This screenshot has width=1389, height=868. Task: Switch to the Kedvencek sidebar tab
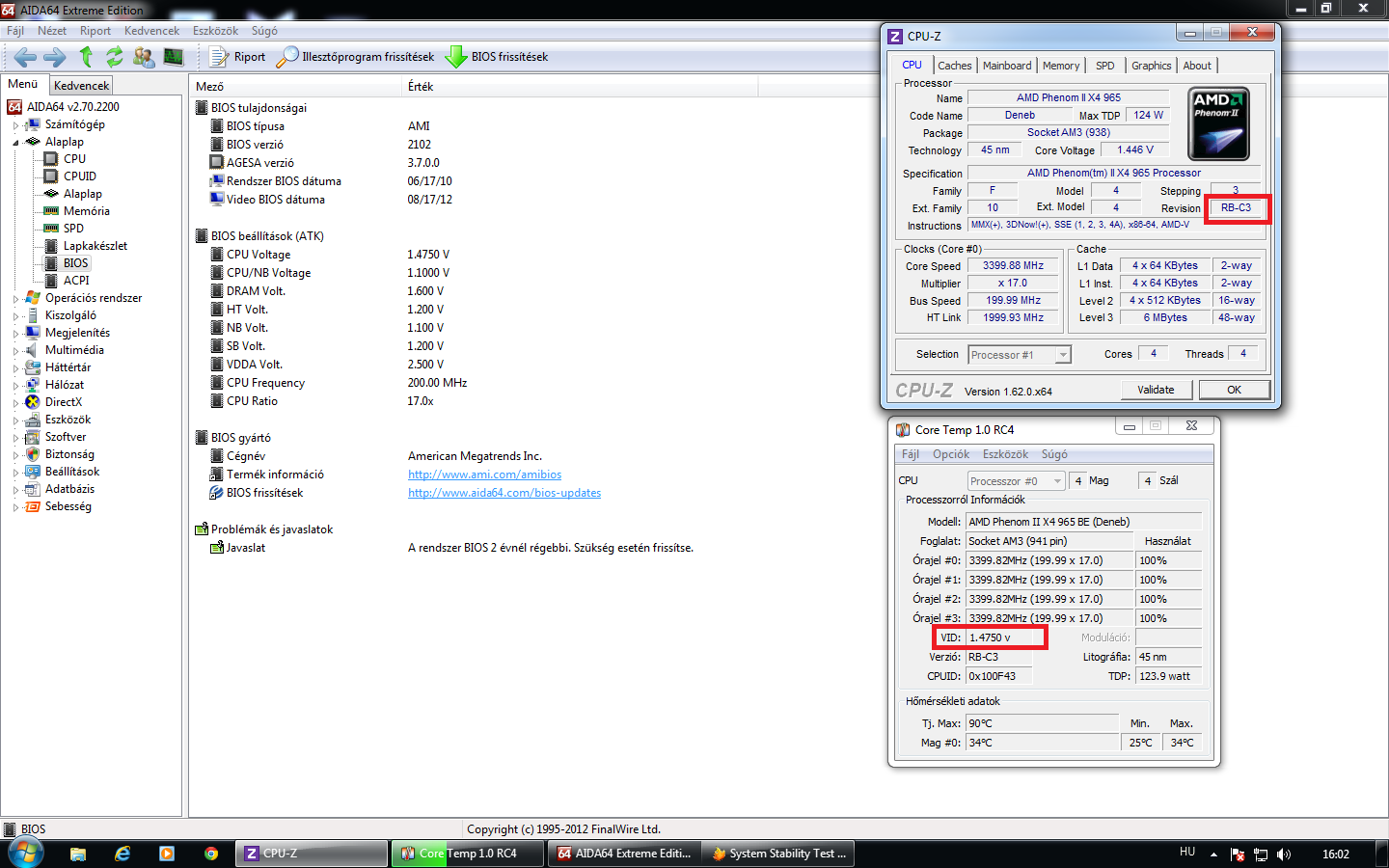coord(81,86)
